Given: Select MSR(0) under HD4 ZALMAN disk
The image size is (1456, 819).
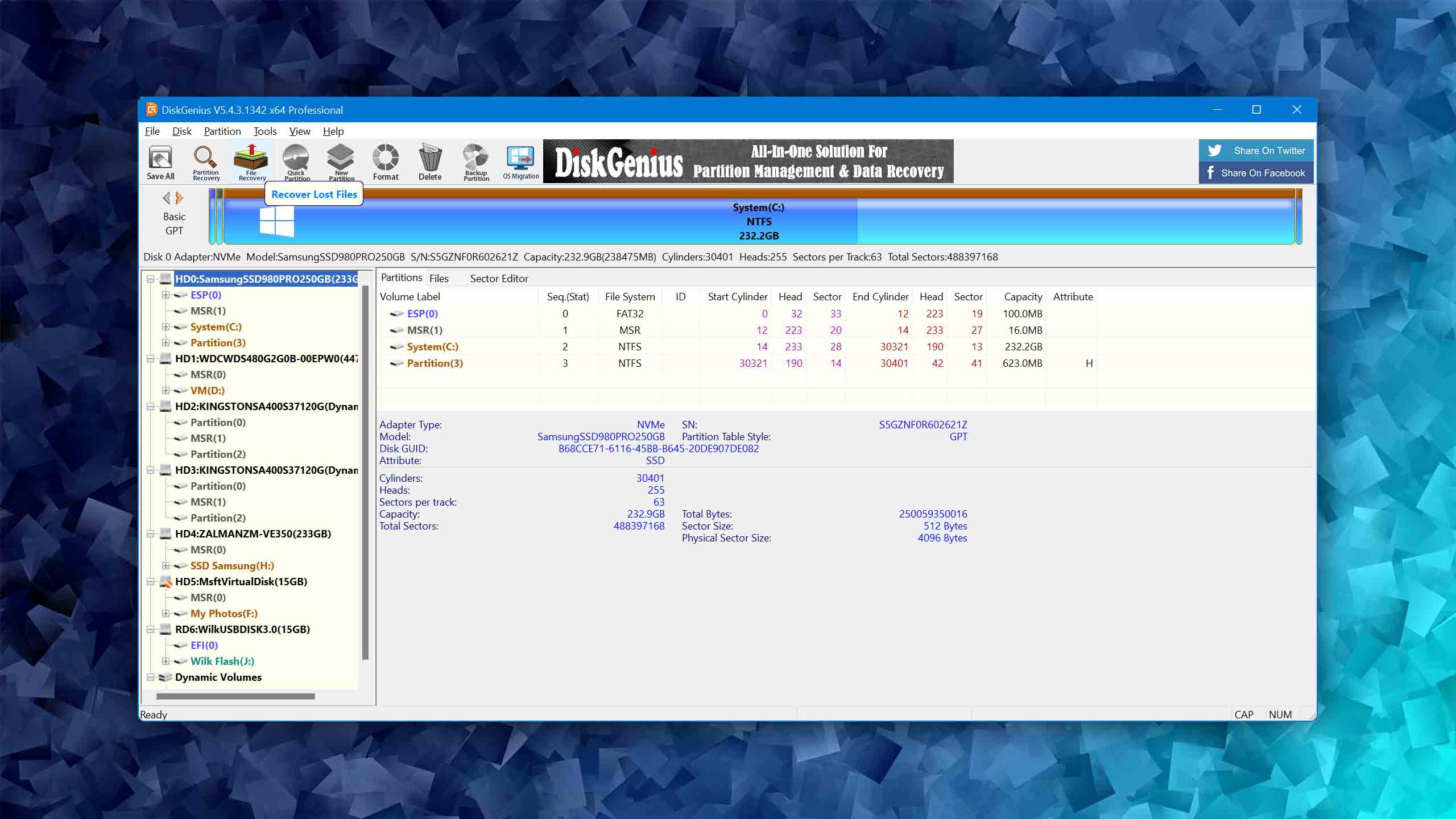Looking at the screenshot, I should pos(208,549).
